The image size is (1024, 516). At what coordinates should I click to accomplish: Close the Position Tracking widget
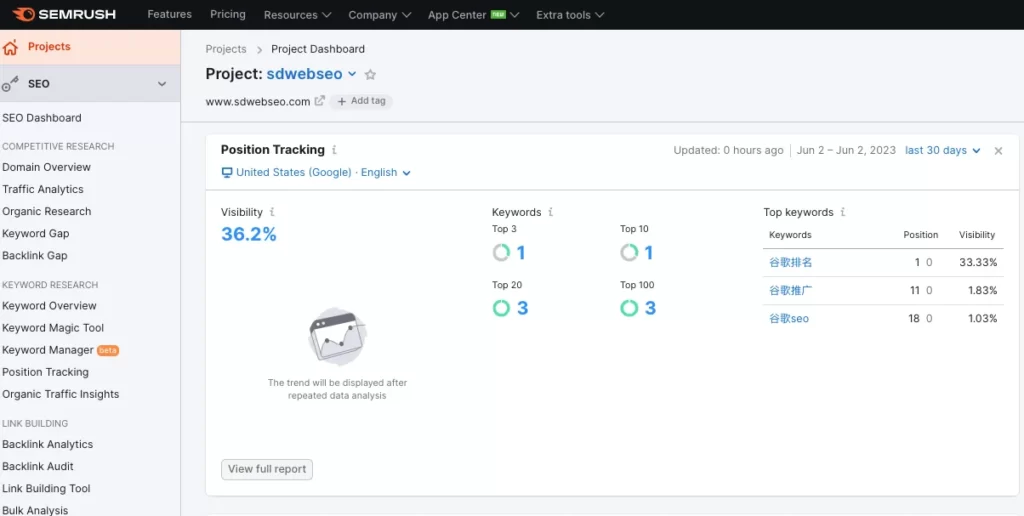[998, 151]
